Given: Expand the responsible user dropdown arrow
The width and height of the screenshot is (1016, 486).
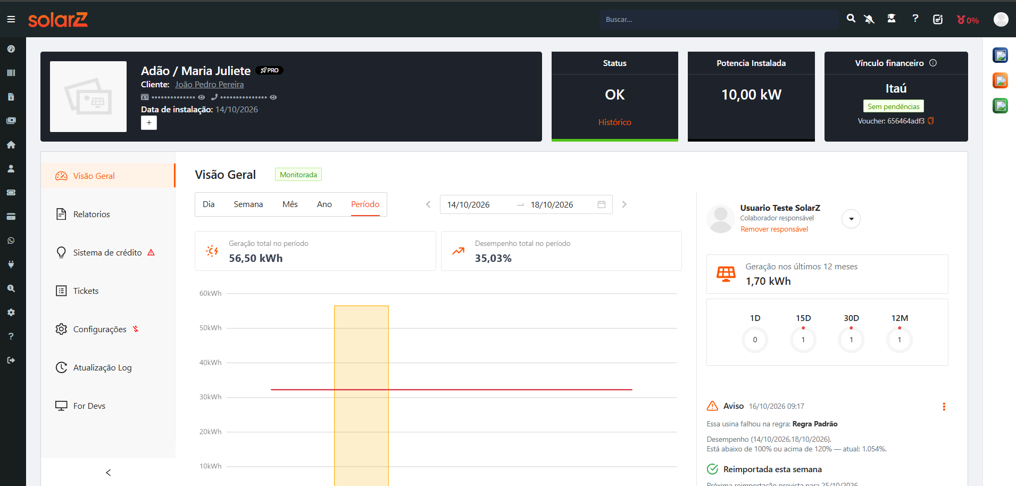Looking at the screenshot, I should pyautogui.click(x=851, y=219).
